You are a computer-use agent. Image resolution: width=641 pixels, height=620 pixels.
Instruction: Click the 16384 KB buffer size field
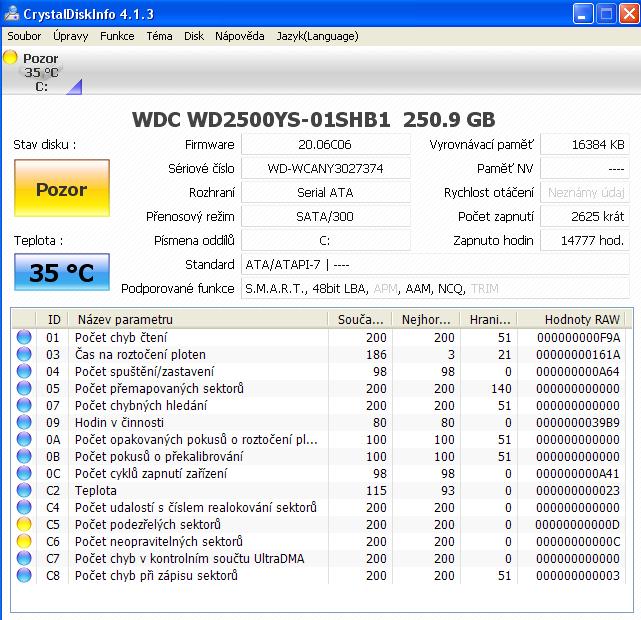pyautogui.click(x=585, y=145)
